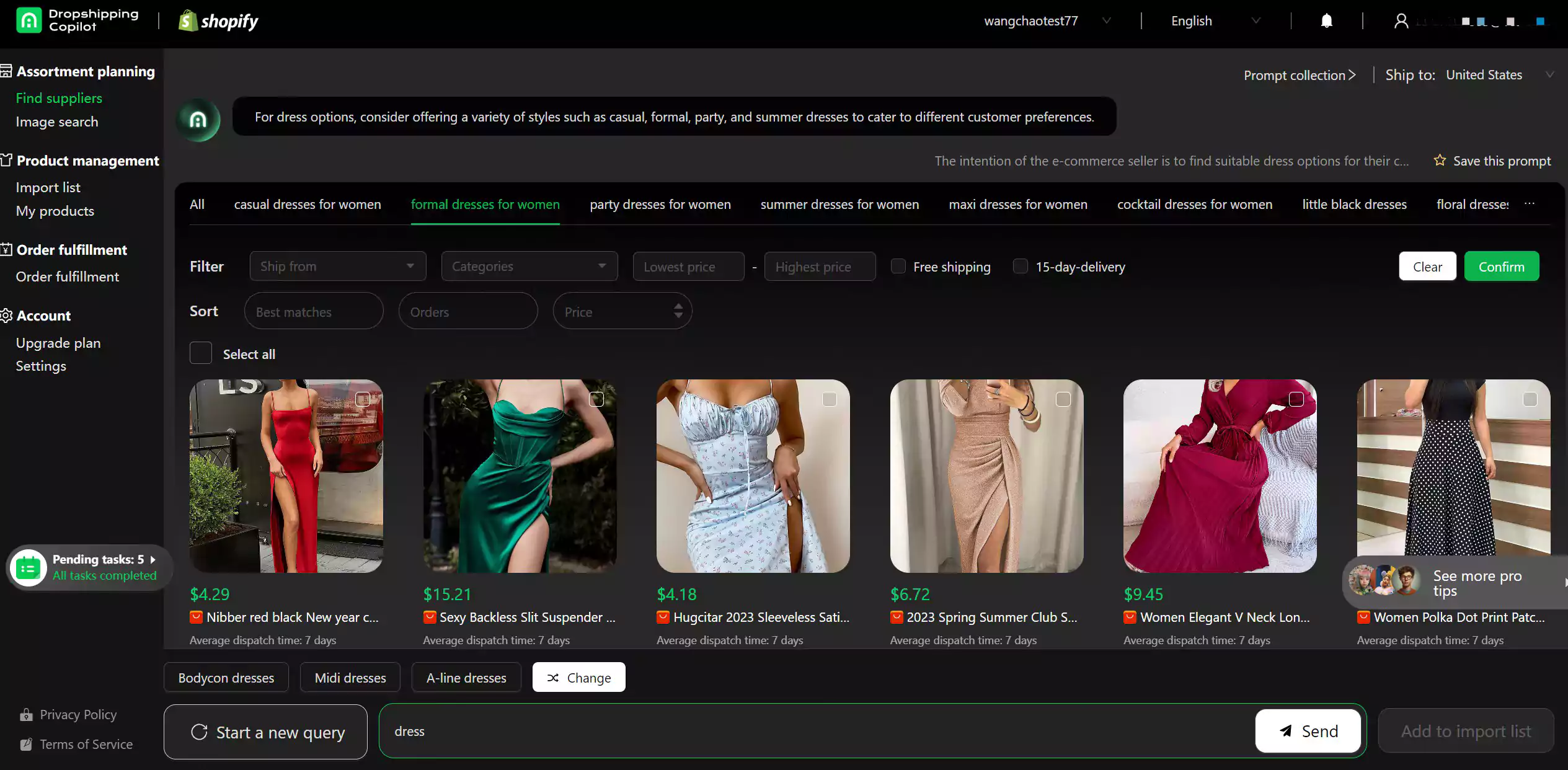
Task: Open the Ship from filter dropdown
Action: 338,267
